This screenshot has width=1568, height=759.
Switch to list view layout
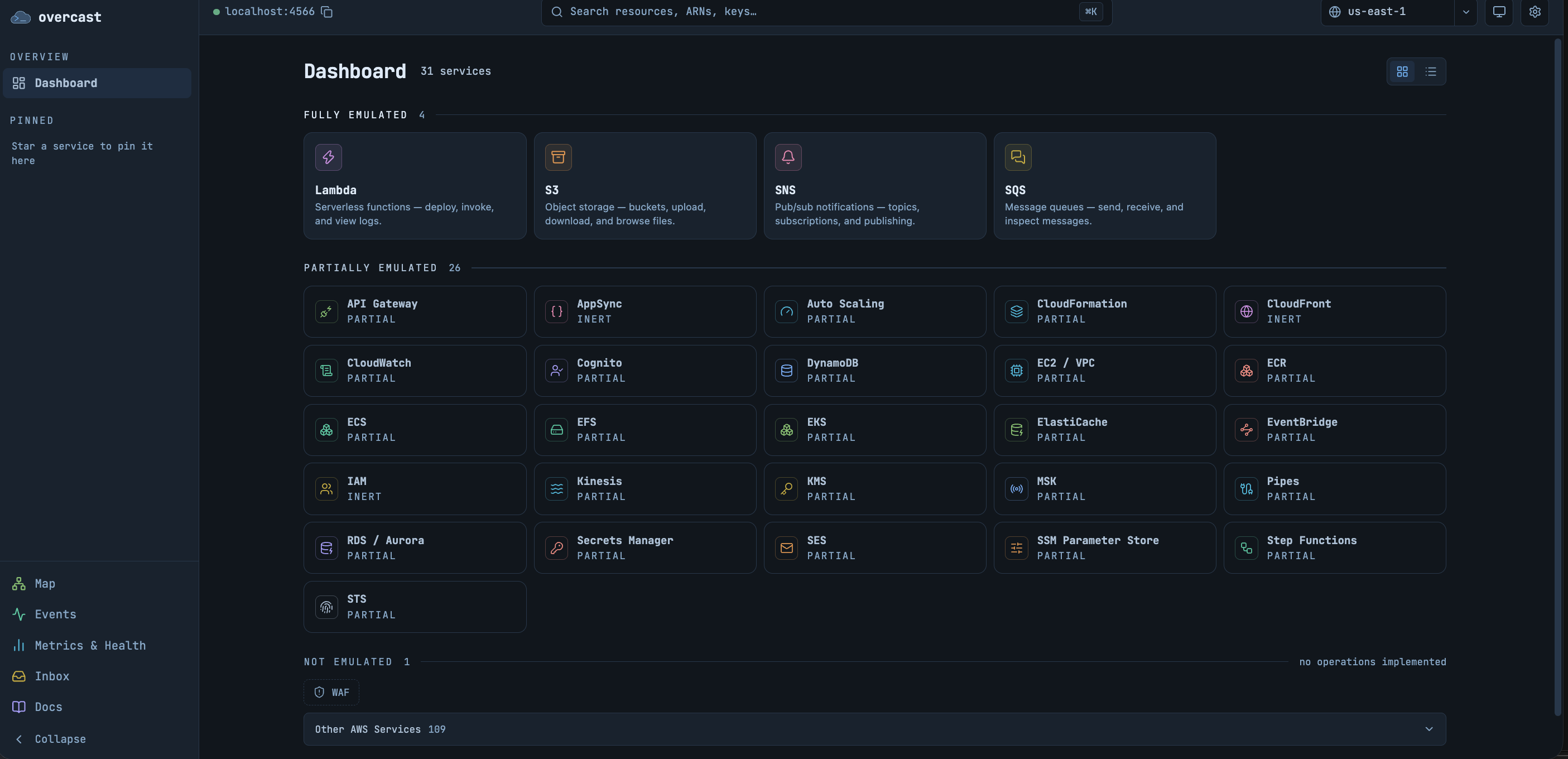[1430, 72]
